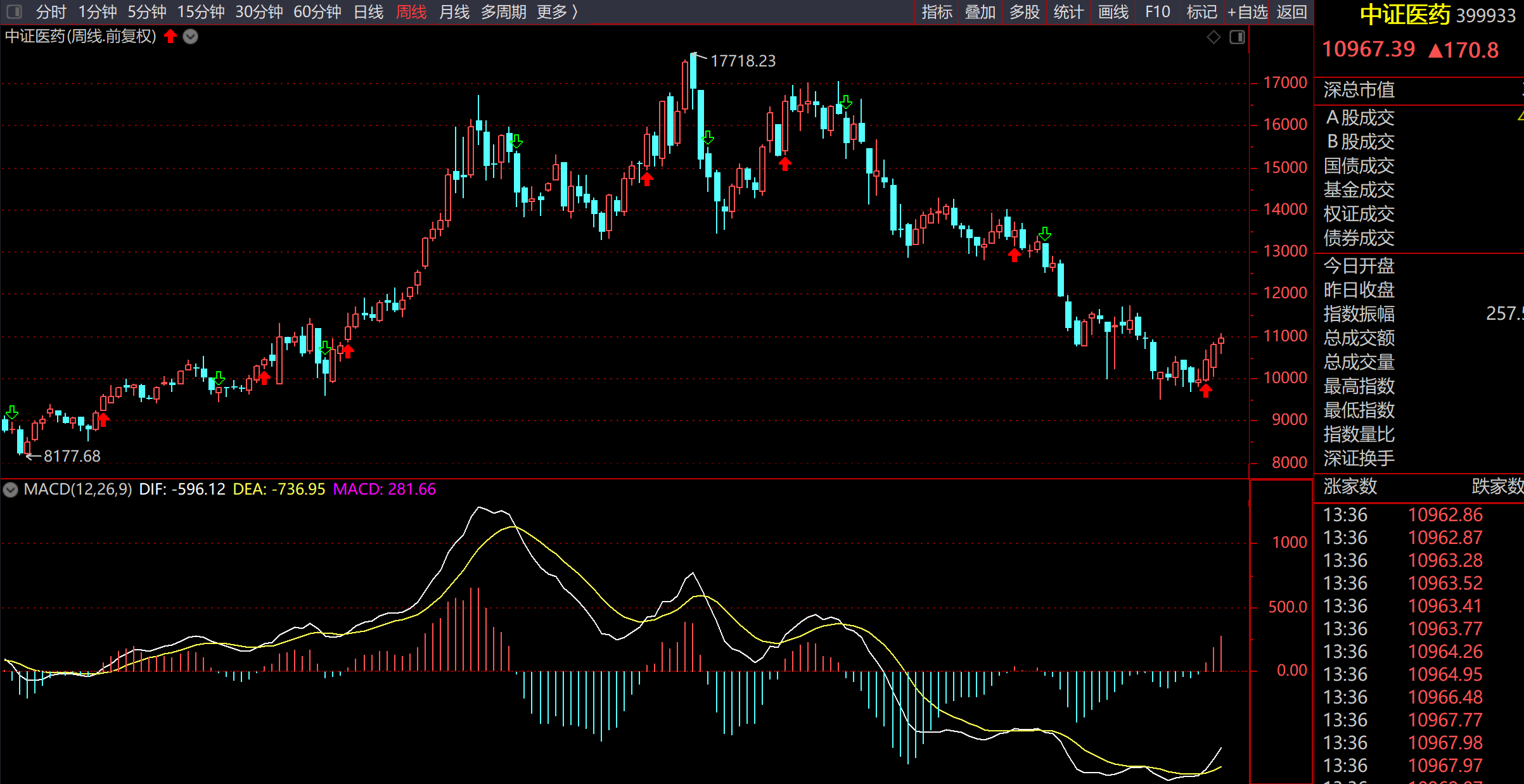Image resolution: width=1524 pixels, height=784 pixels.
Task: Click the green sell arrow below 17718.23 peak
Action: 708,137
